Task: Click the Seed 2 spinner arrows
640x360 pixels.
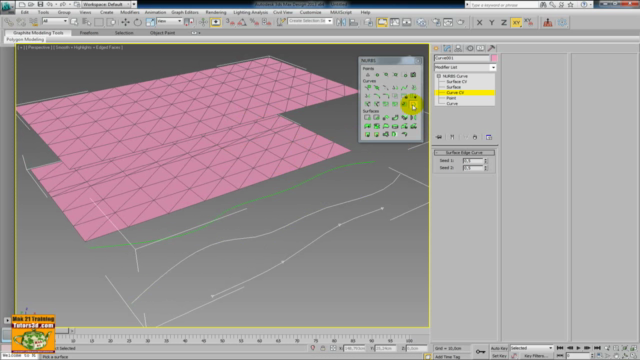Action: tap(486, 168)
